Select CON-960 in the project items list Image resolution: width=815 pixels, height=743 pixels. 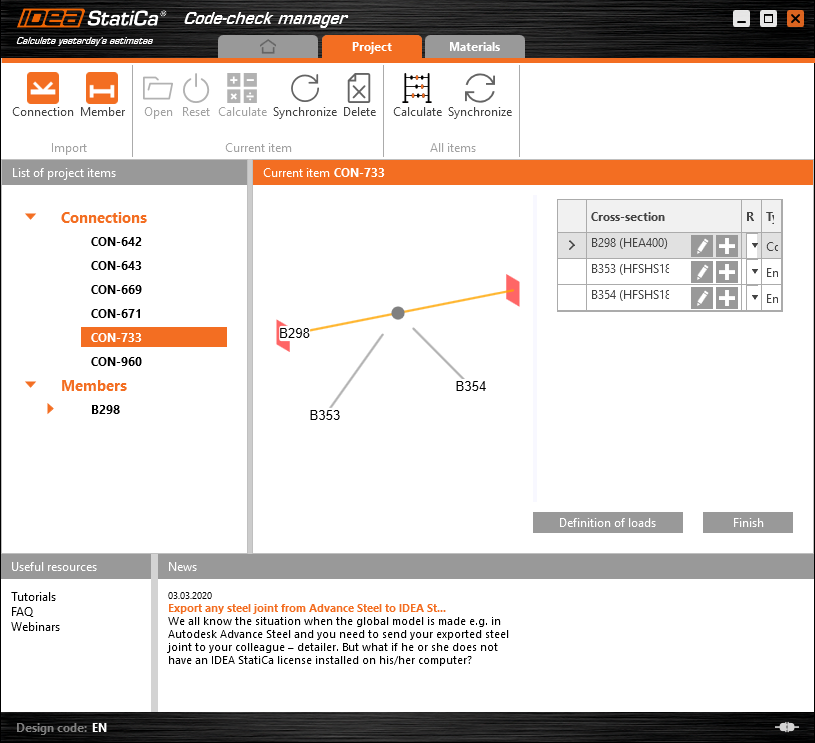click(x=117, y=361)
